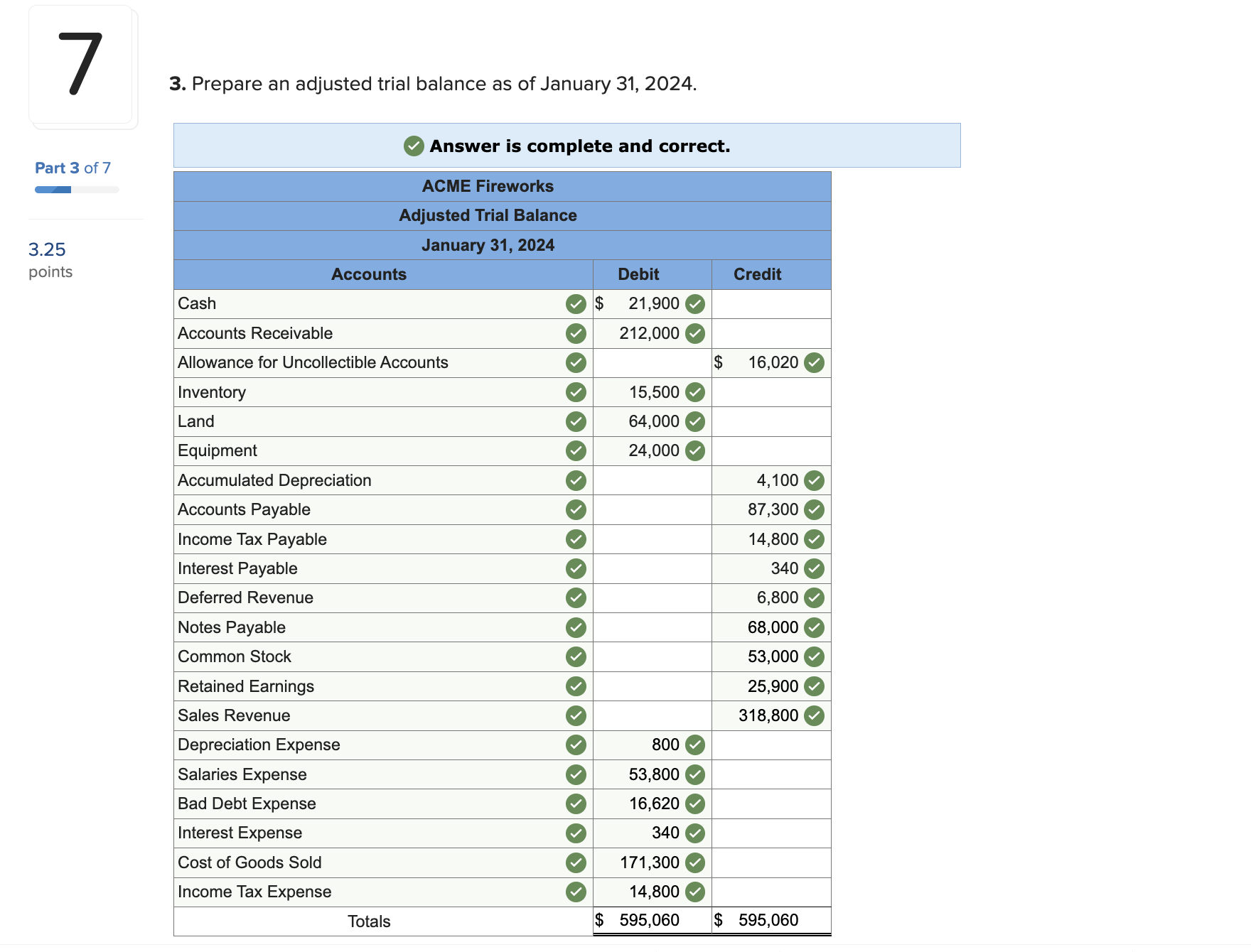Click the check mark beside 212,000 debit value

(x=695, y=333)
